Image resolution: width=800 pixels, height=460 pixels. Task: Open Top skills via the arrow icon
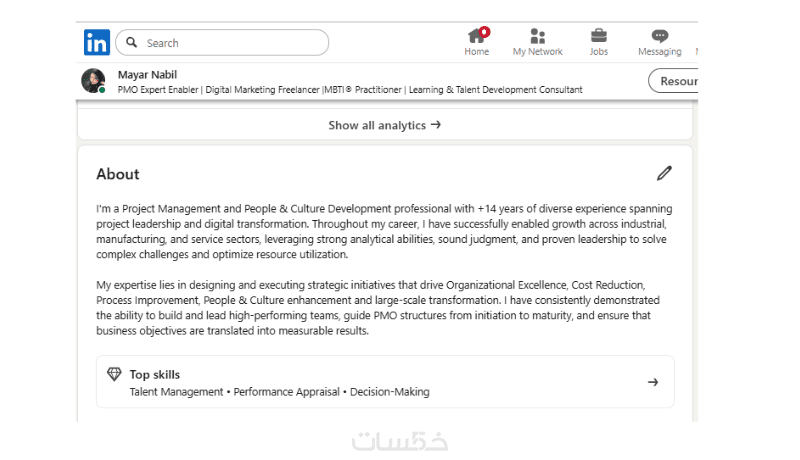(x=653, y=382)
